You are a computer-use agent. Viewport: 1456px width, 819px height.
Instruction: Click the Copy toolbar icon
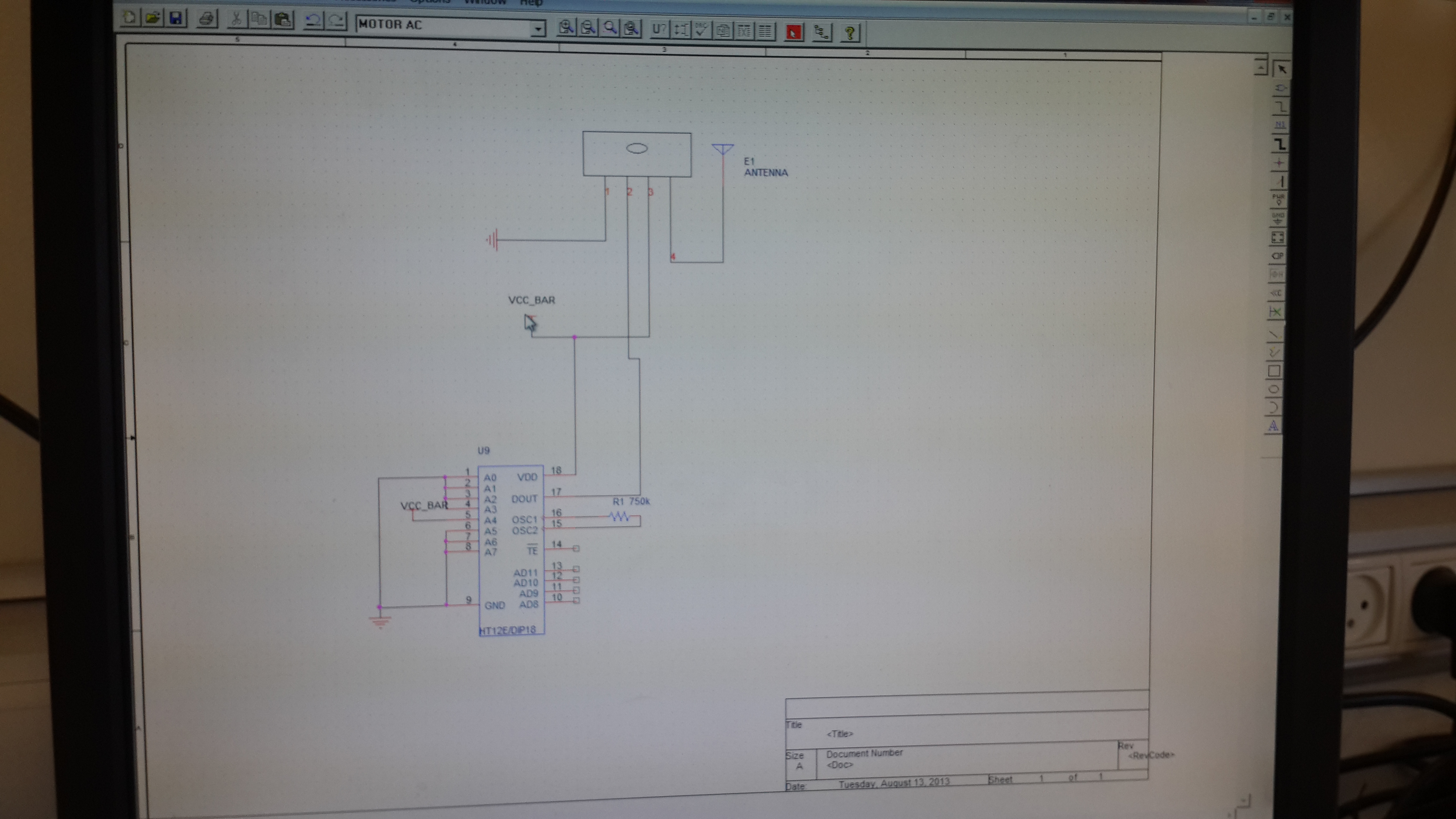259,20
